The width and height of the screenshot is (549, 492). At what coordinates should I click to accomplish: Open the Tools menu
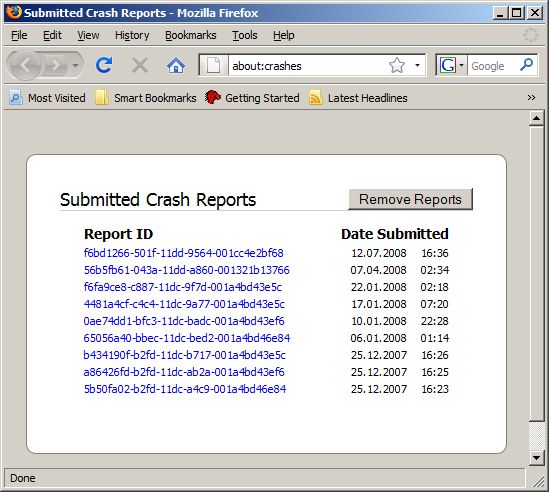click(x=245, y=35)
